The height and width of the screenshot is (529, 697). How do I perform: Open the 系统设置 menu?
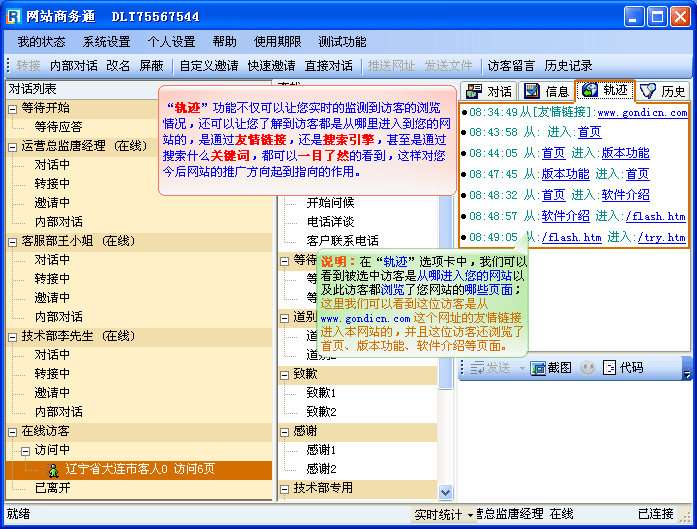(106, 42)
